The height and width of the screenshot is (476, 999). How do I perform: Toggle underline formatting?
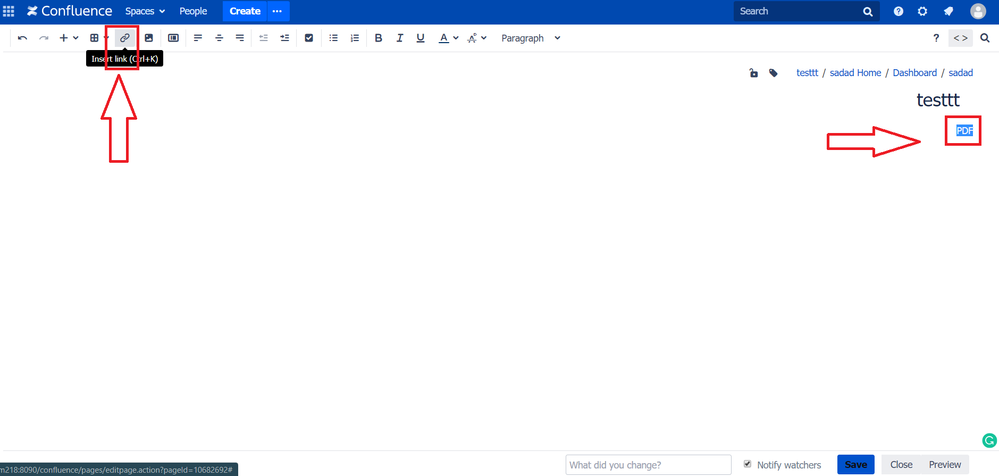coord(420,38)
